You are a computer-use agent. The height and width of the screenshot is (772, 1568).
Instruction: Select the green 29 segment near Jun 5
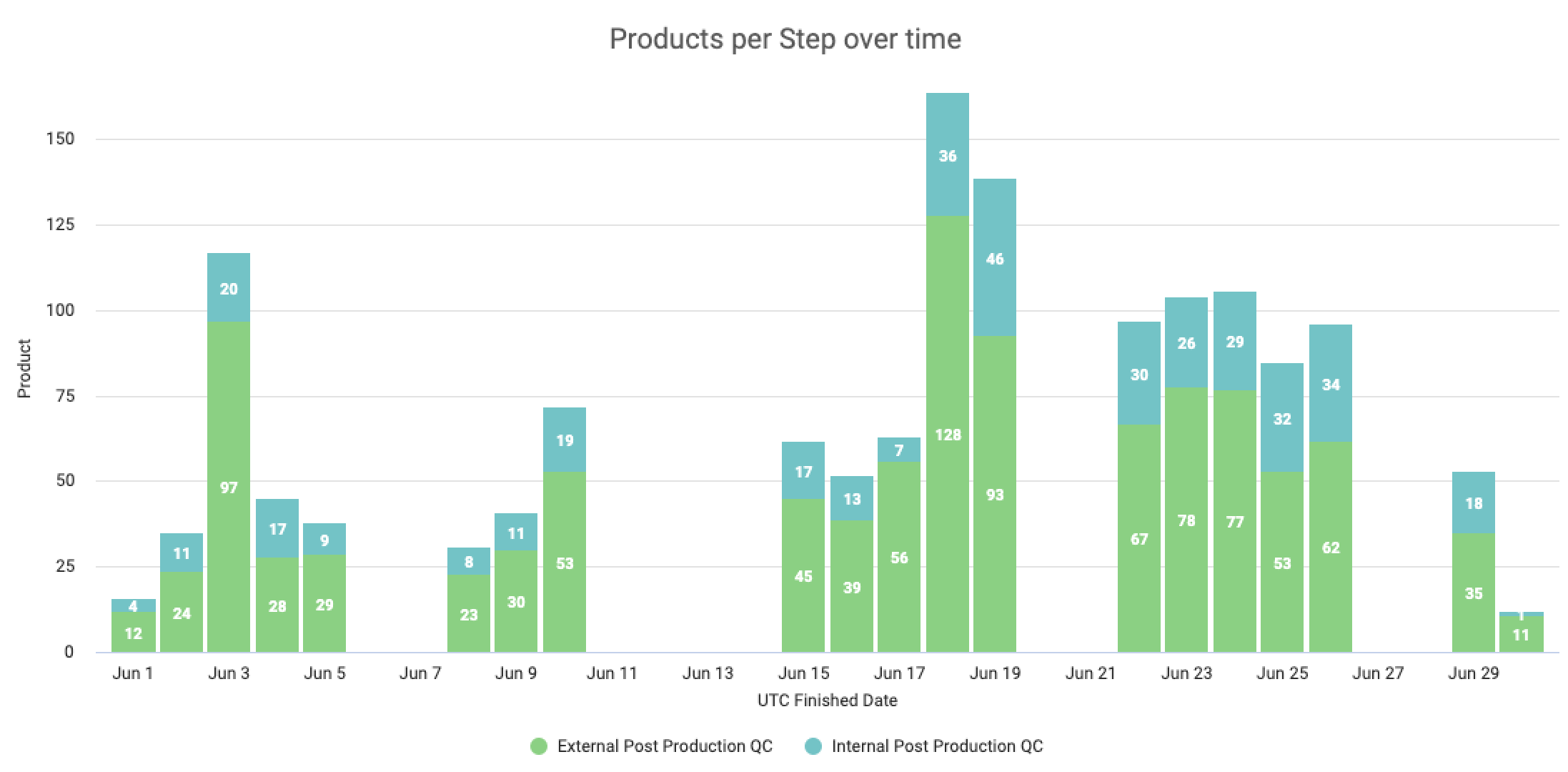pyautogui.click(x=324, y=603)
